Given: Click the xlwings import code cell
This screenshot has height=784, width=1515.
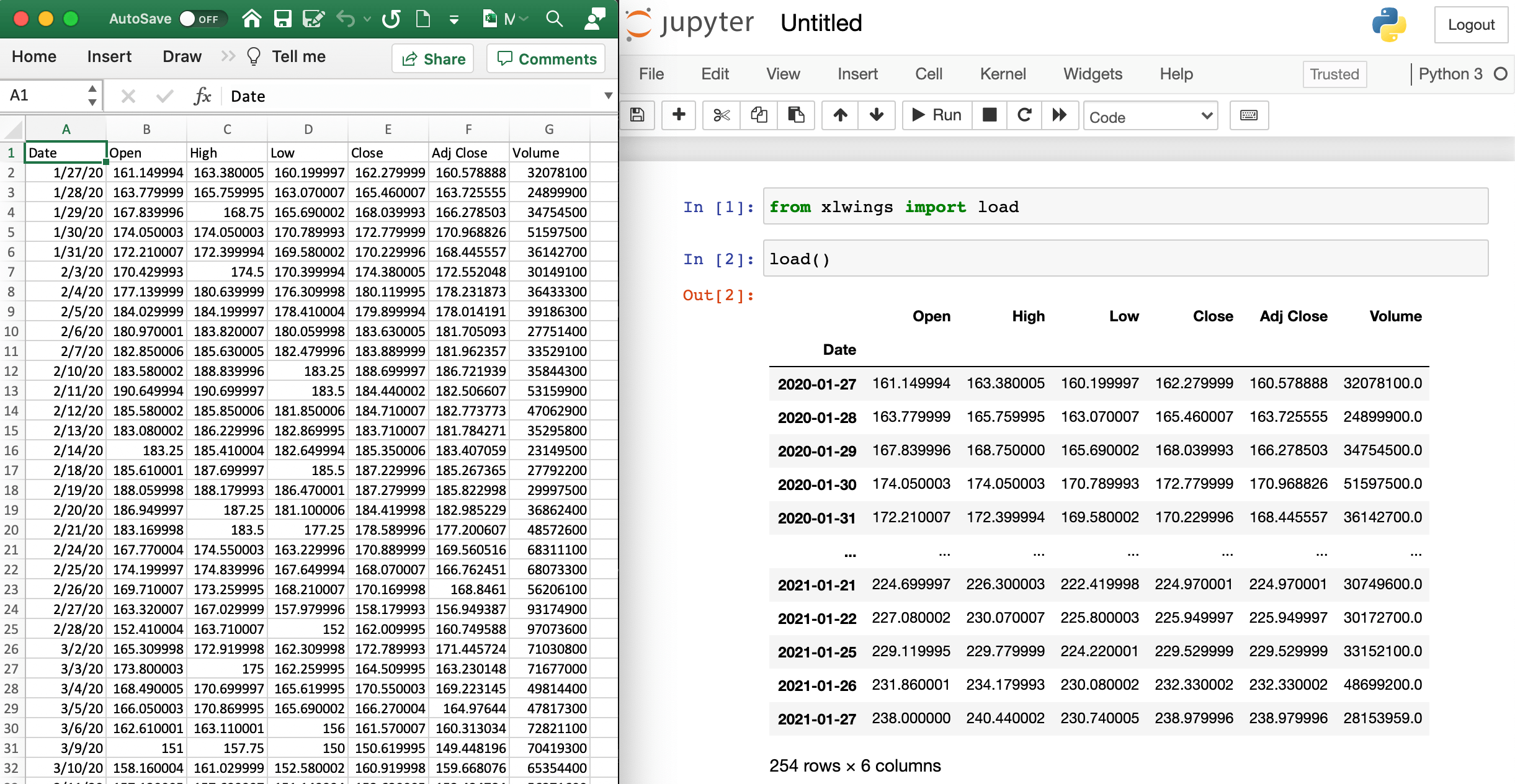Looking at the screenshot, I should (x=1125, y=207).
